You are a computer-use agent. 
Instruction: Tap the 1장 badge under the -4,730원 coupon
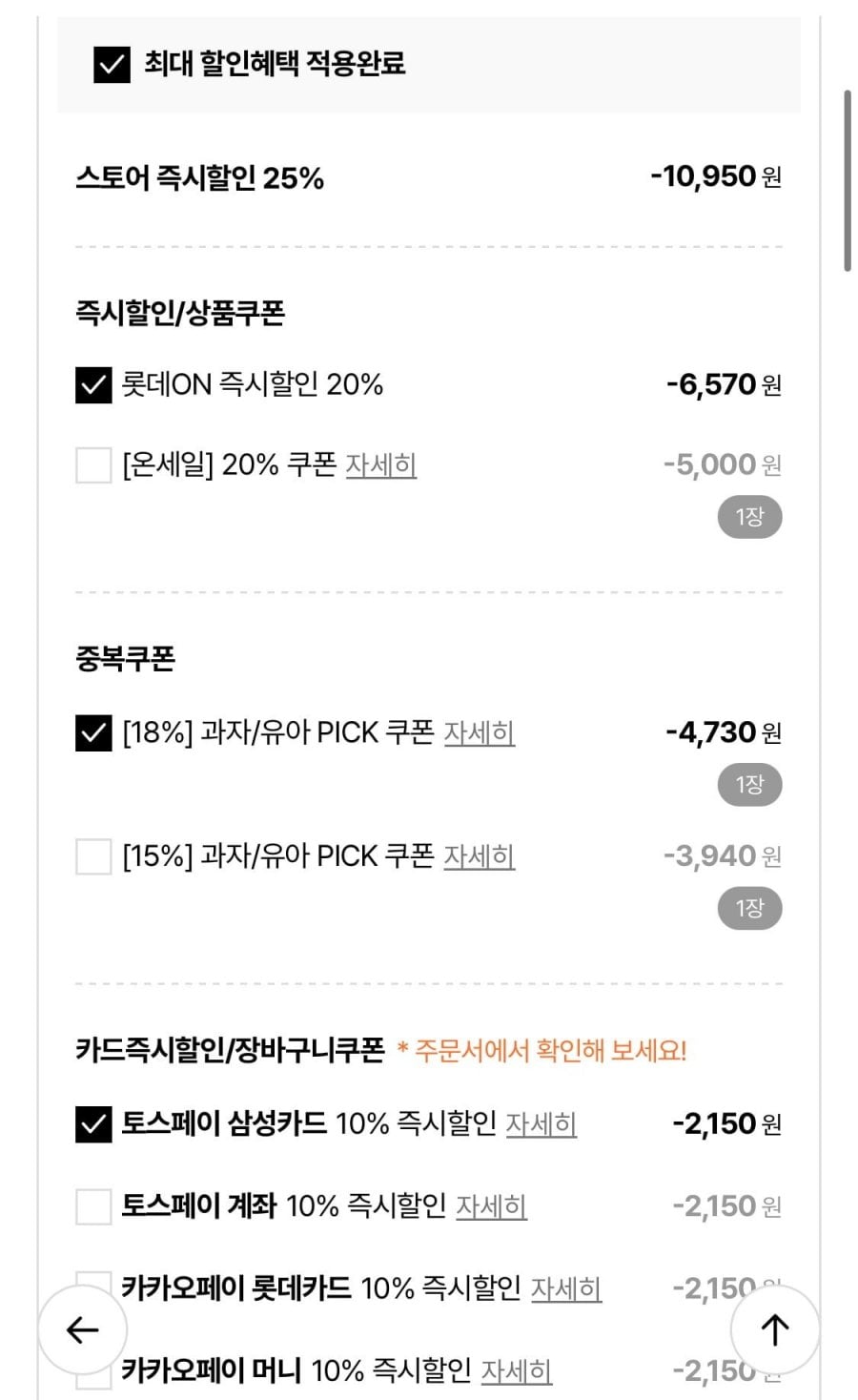pos(749,785)
